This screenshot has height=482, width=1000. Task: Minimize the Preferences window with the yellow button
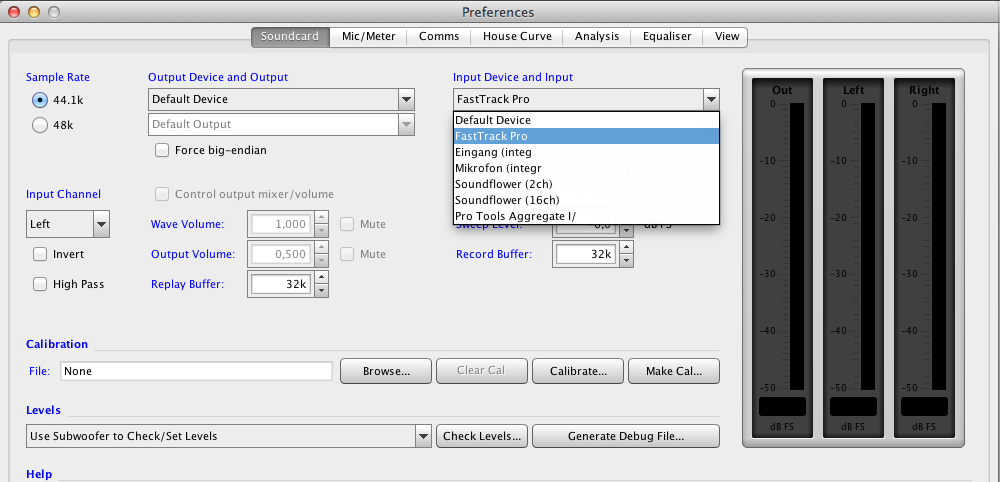[x=34, y=11]
